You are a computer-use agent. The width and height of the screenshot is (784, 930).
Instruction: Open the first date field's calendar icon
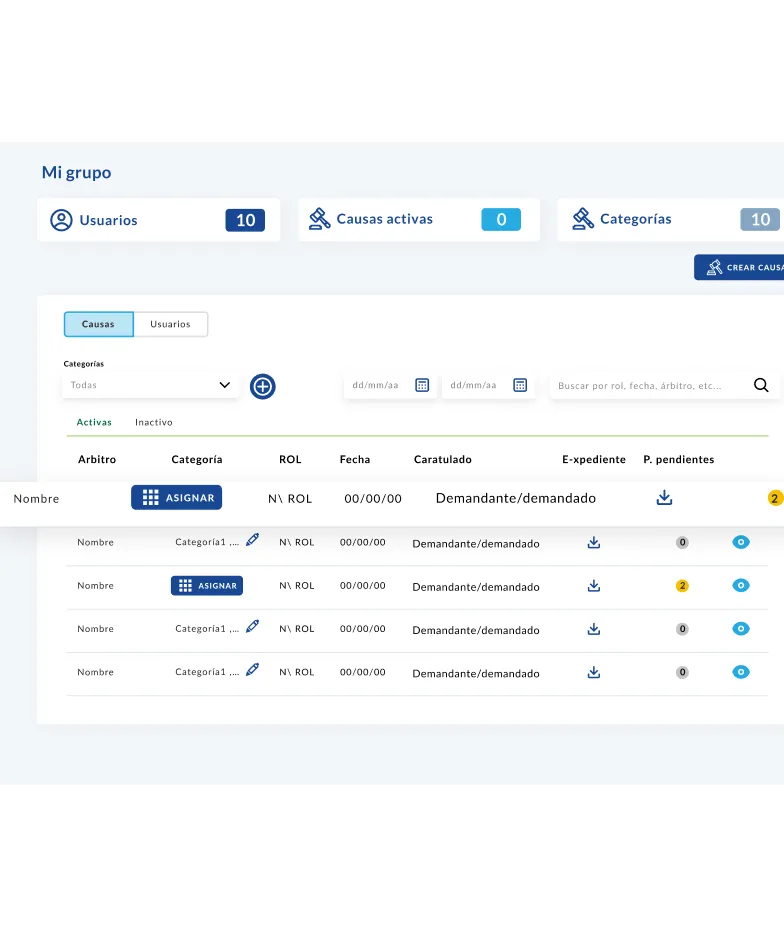pyautogui.click(x=422, y=386)
